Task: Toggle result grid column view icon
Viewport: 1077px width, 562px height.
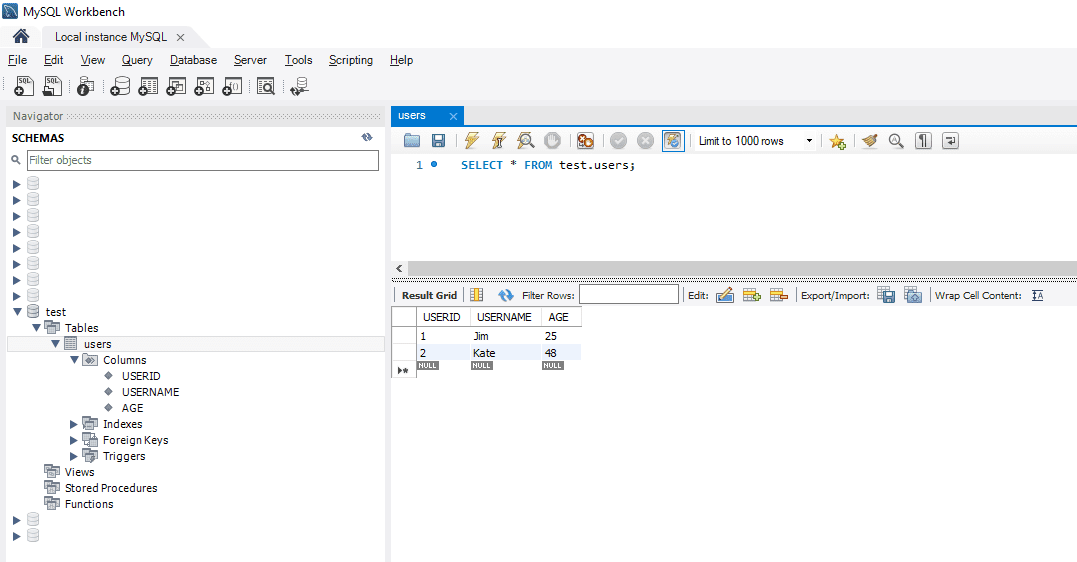Action: (476, 295)
